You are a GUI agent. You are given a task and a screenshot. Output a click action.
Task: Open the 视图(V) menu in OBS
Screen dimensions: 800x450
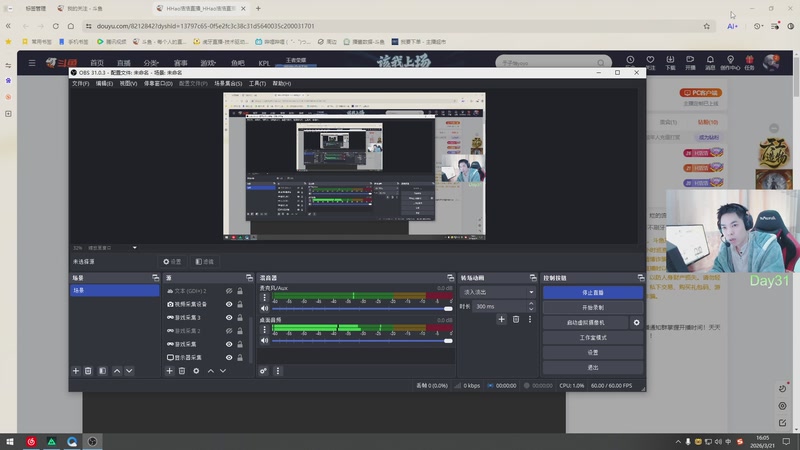pos(129,83)
